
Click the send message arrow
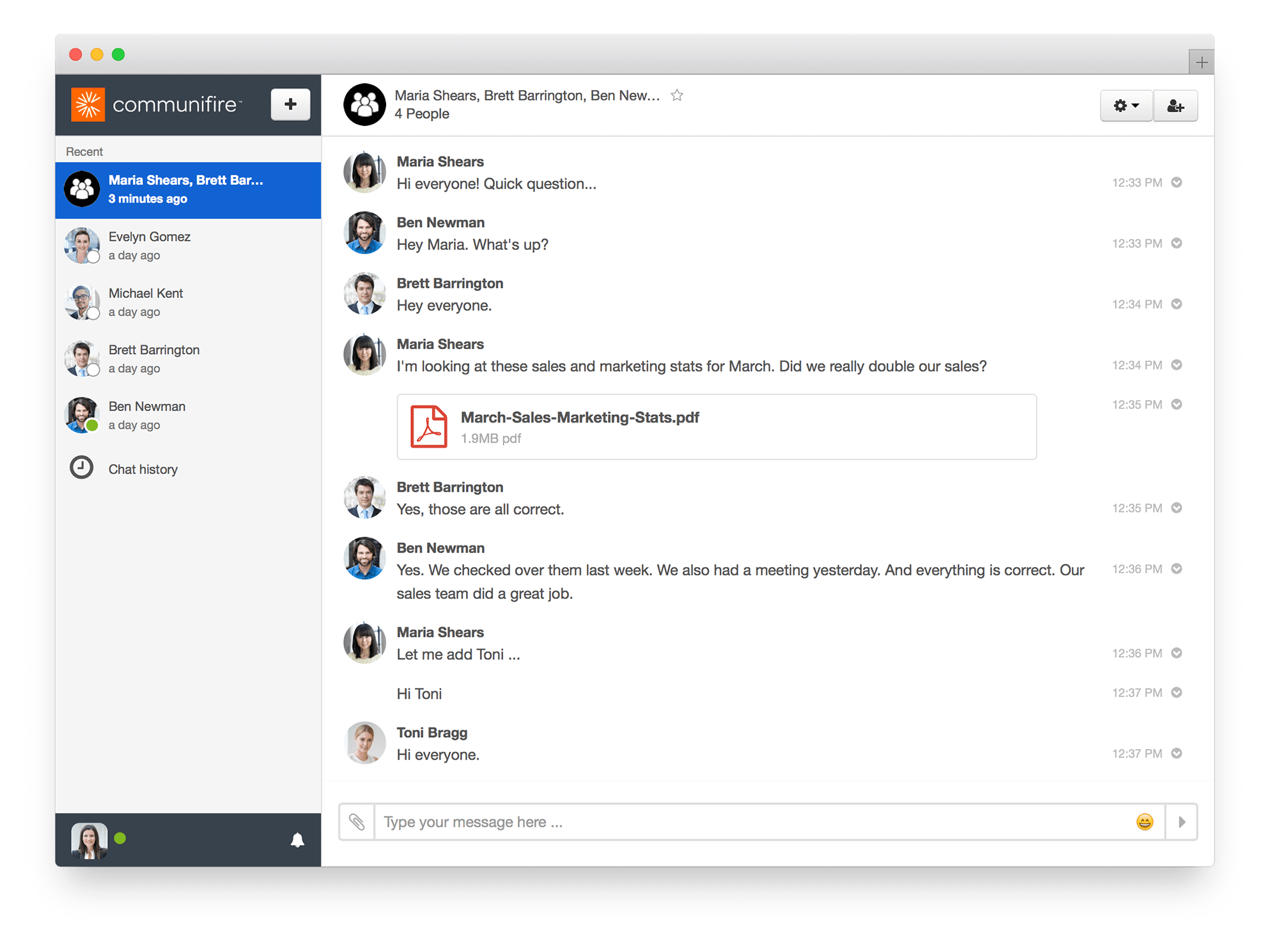pos(1179,822)
